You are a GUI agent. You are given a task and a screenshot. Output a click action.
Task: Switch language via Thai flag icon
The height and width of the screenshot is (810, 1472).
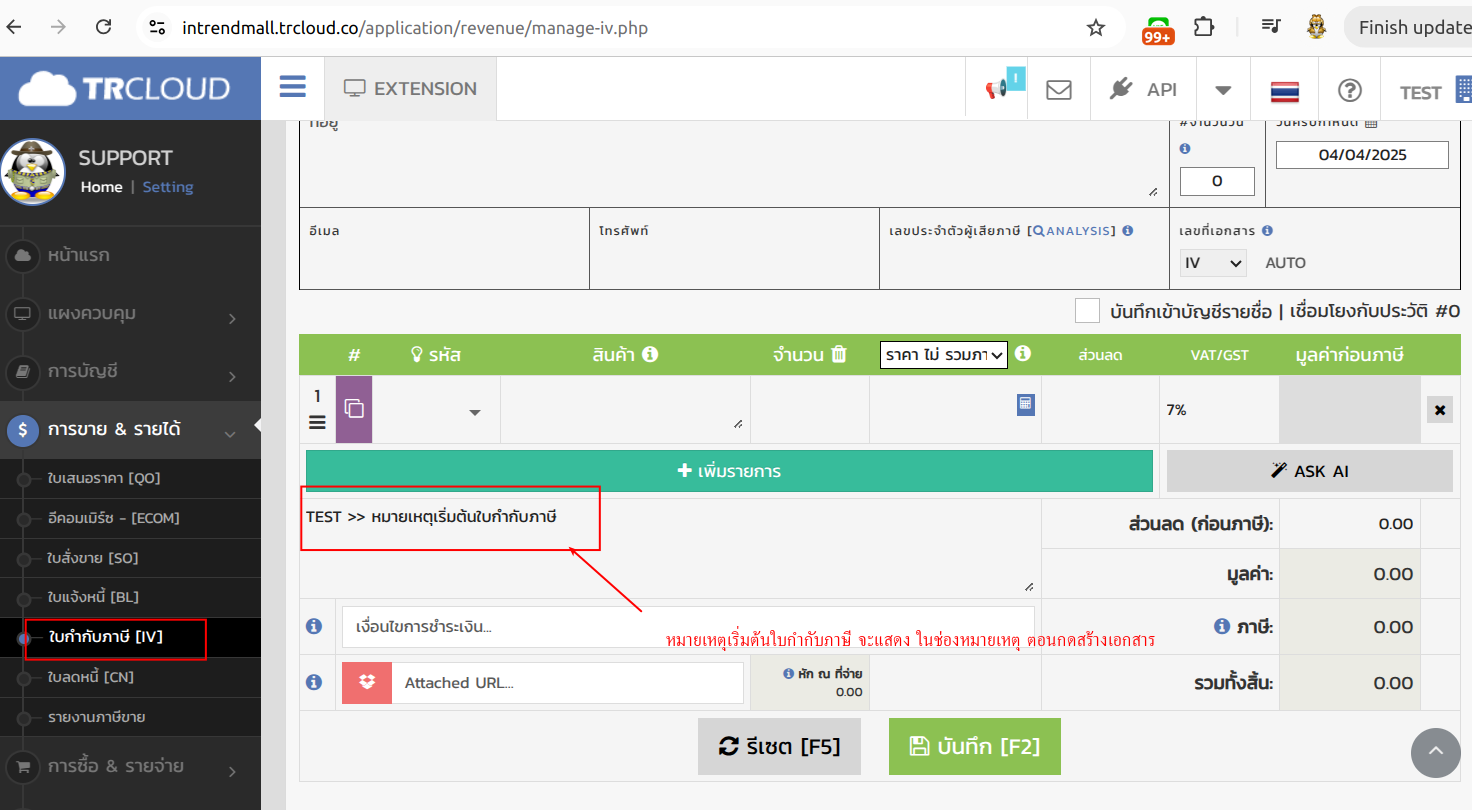click(1285, 91)
